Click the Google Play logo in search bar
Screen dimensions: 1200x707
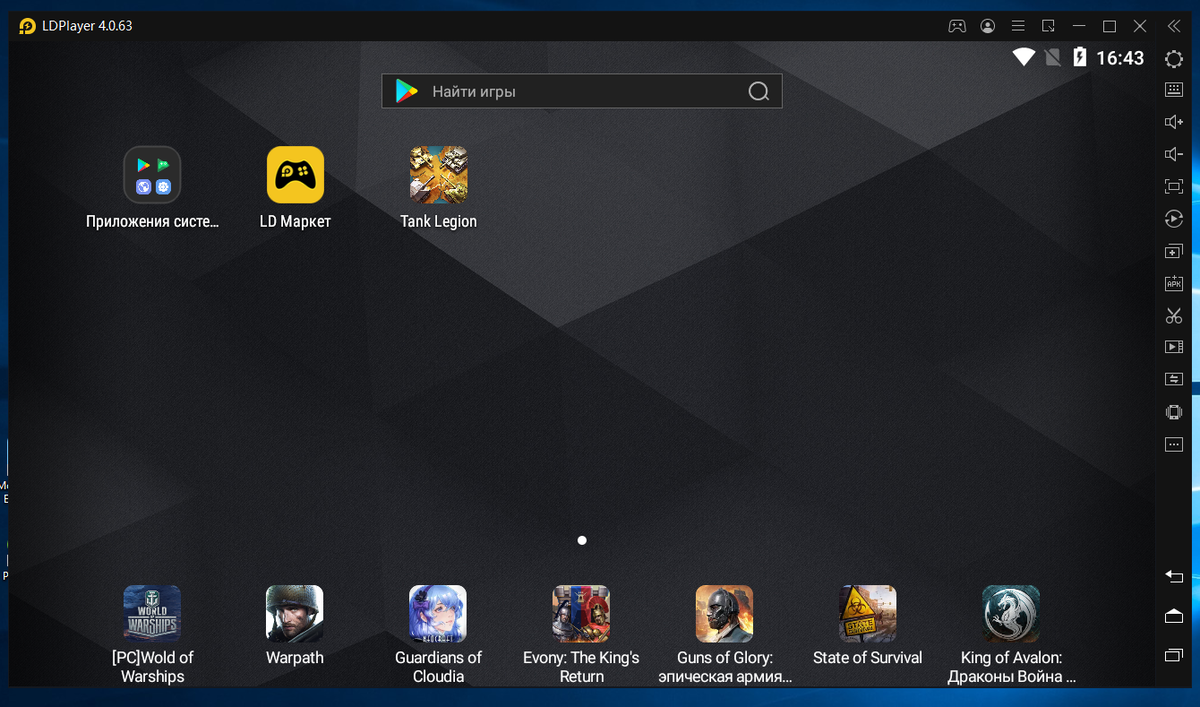406,91
